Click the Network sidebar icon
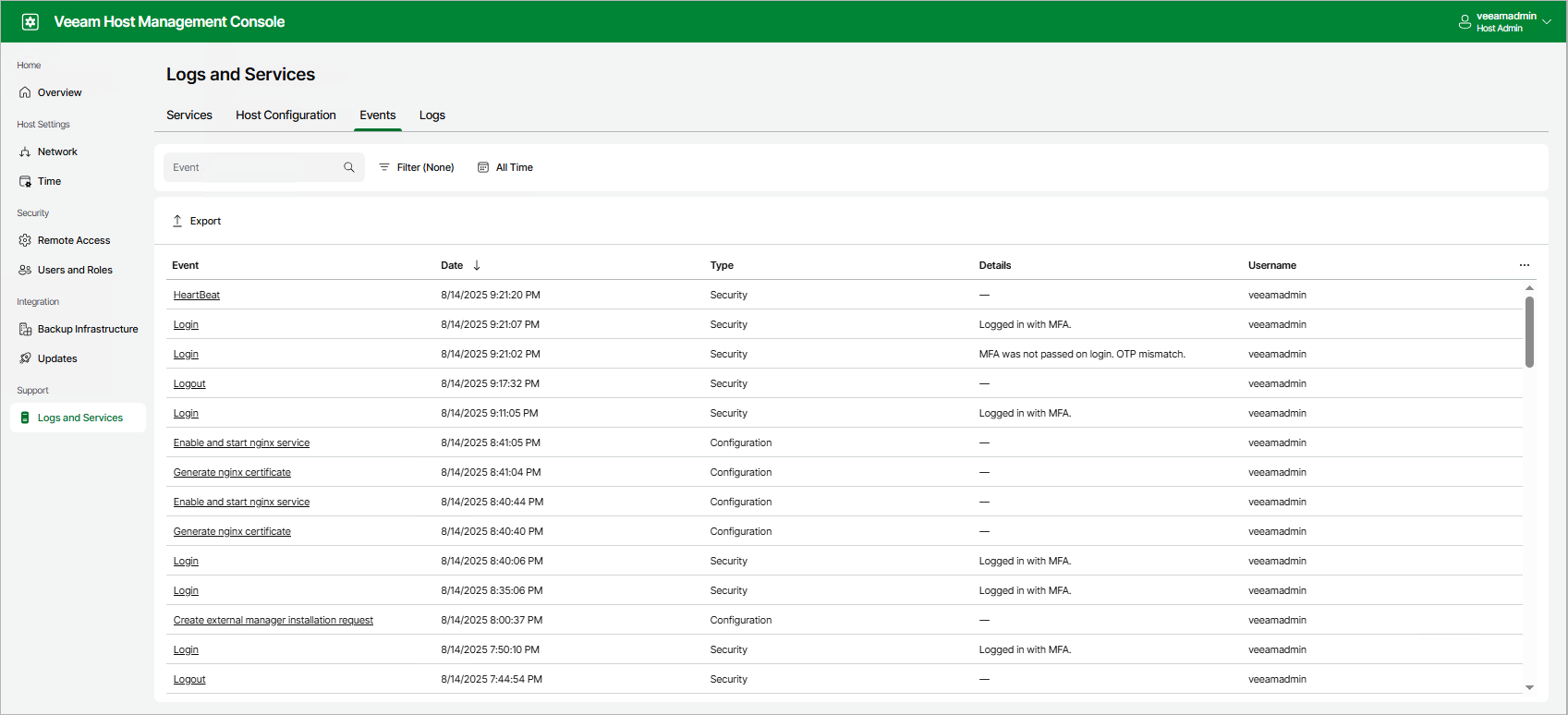Screen dimensions: 1568x715 point(25,151)
